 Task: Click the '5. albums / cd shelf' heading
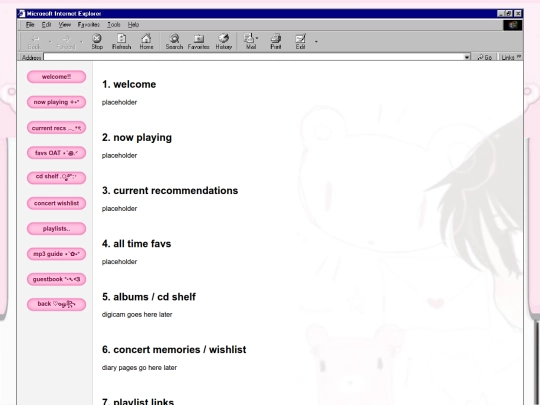click(x=149, y=297)
